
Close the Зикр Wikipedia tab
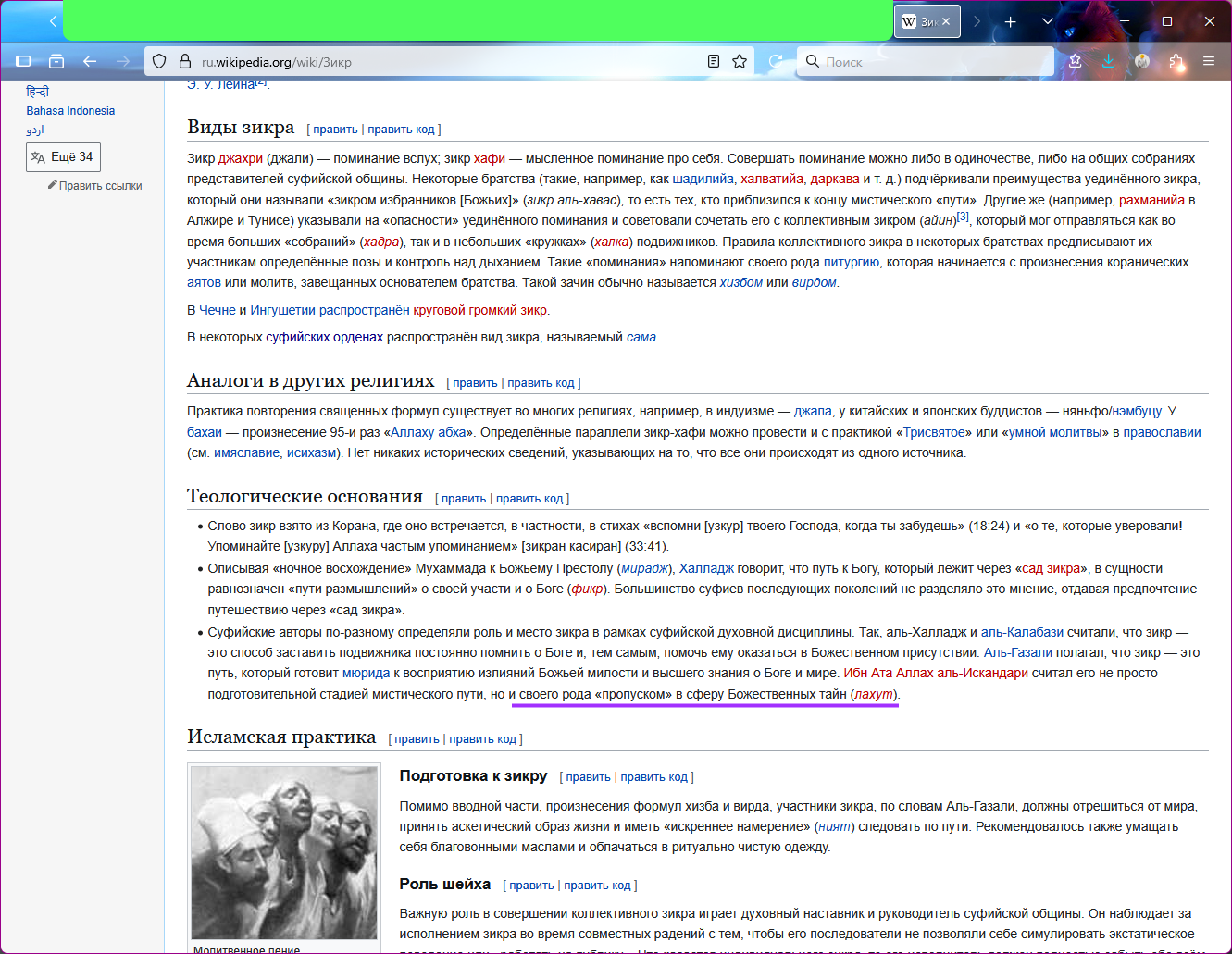pyautogui.click(x=946, y=21)
